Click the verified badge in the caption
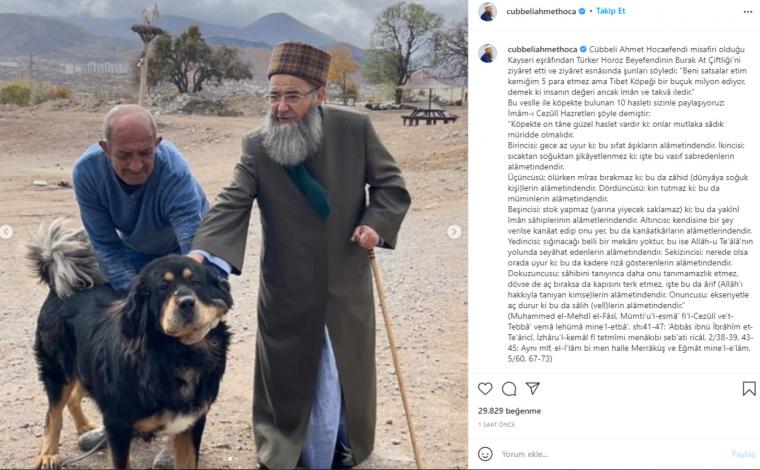The height and width of the screenshot is (470, 760). pos(583,49)
